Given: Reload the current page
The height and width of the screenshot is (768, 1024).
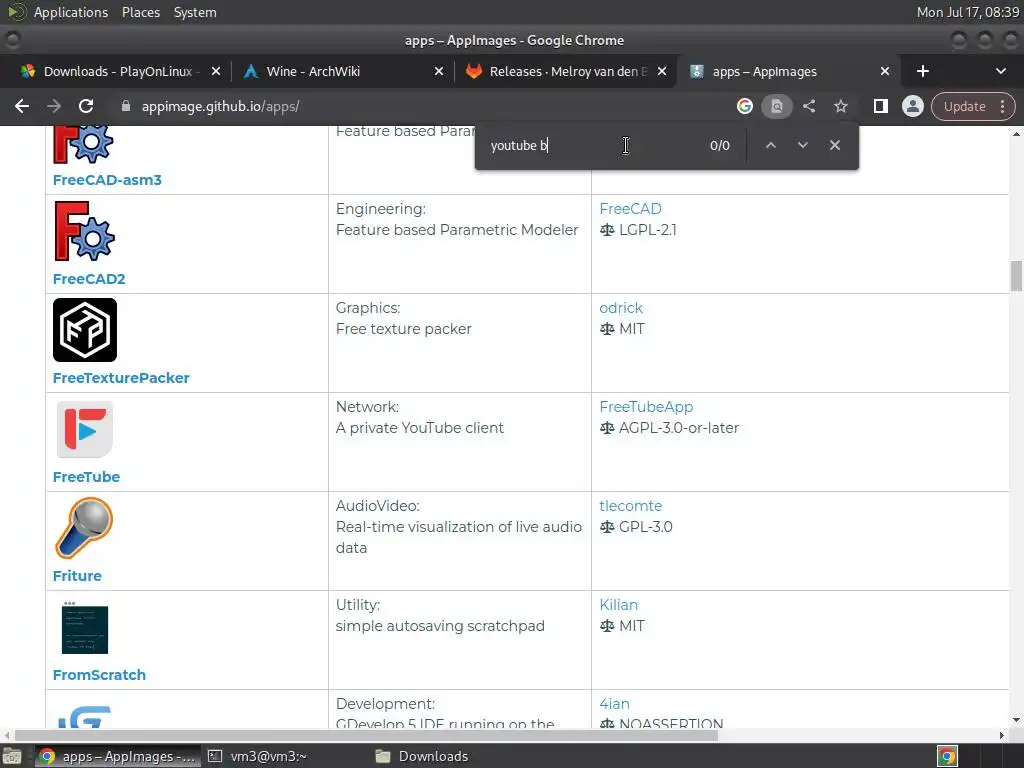Looking at the screenshot, I should coord(86,106).
